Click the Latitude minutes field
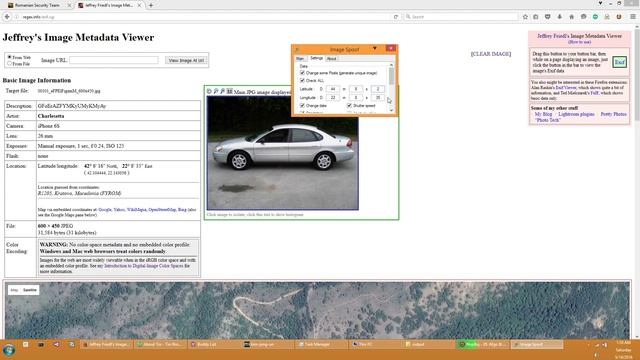Viewport: 640px width, 360px height. (356, 89)
